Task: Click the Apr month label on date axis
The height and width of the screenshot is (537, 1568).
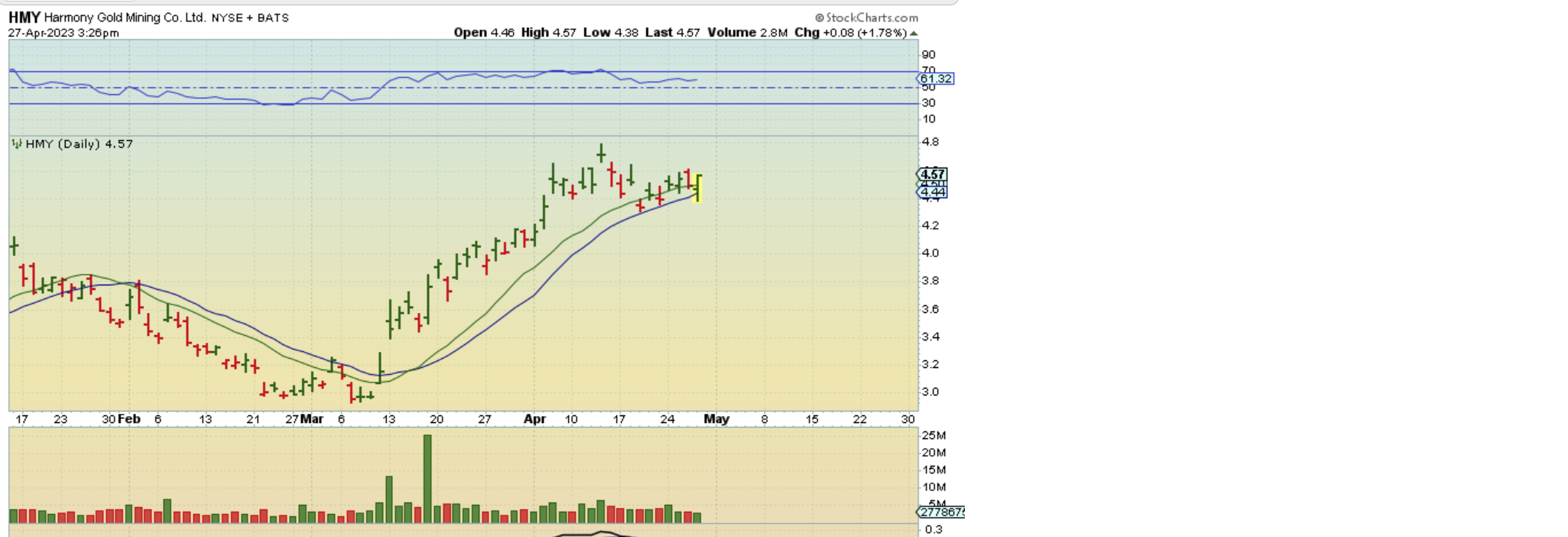Action: click(534, 419)
